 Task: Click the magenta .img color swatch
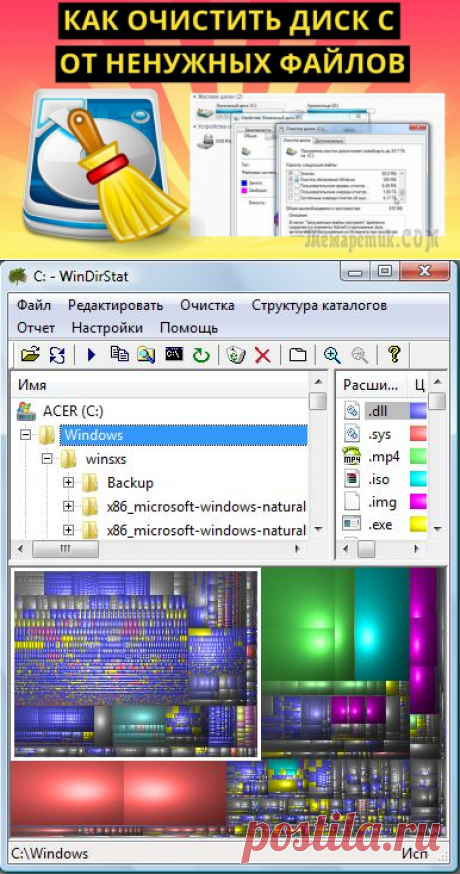pyautogui.click(x=418, y=502)
